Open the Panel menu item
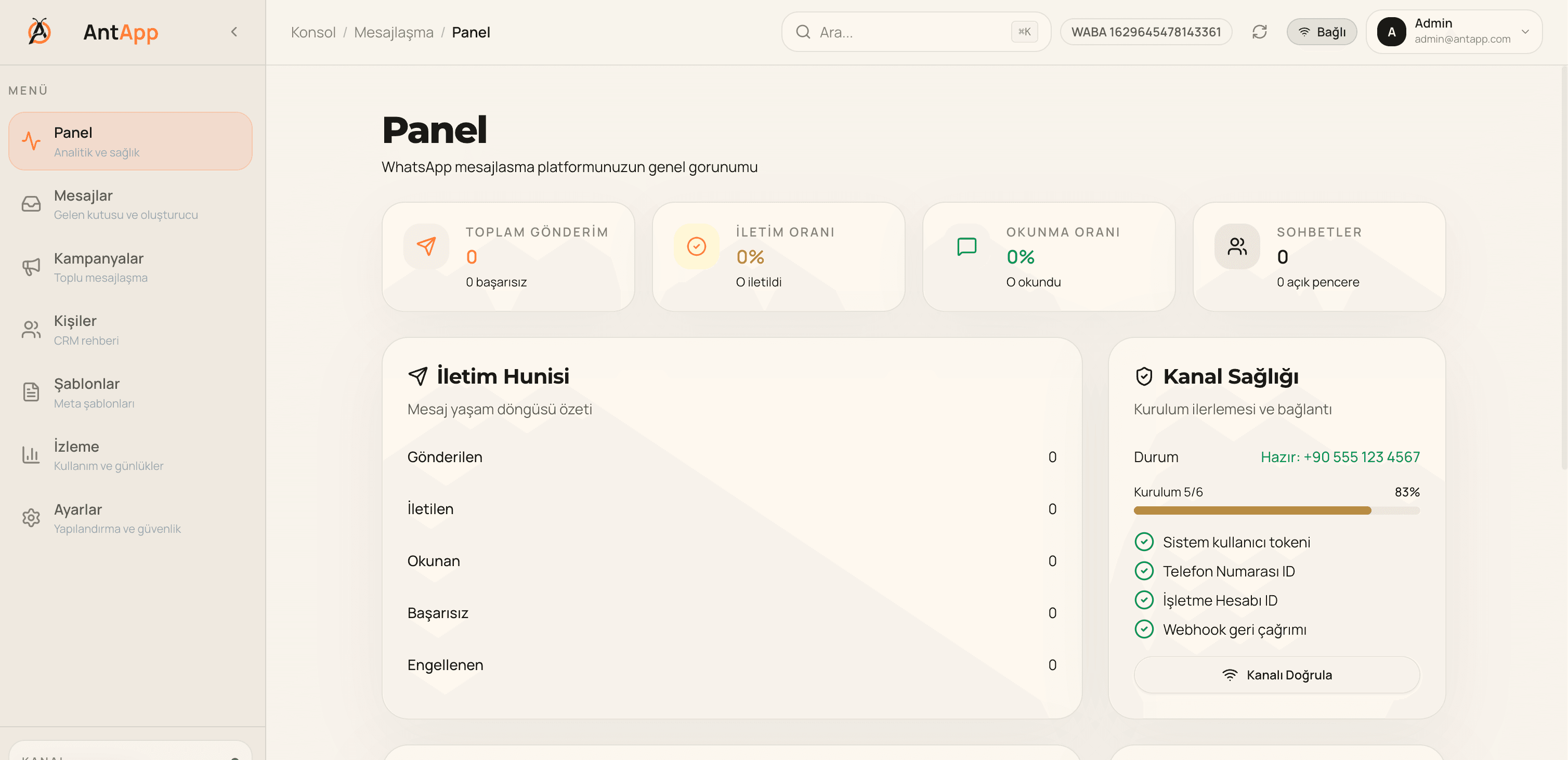 [130, 141]
